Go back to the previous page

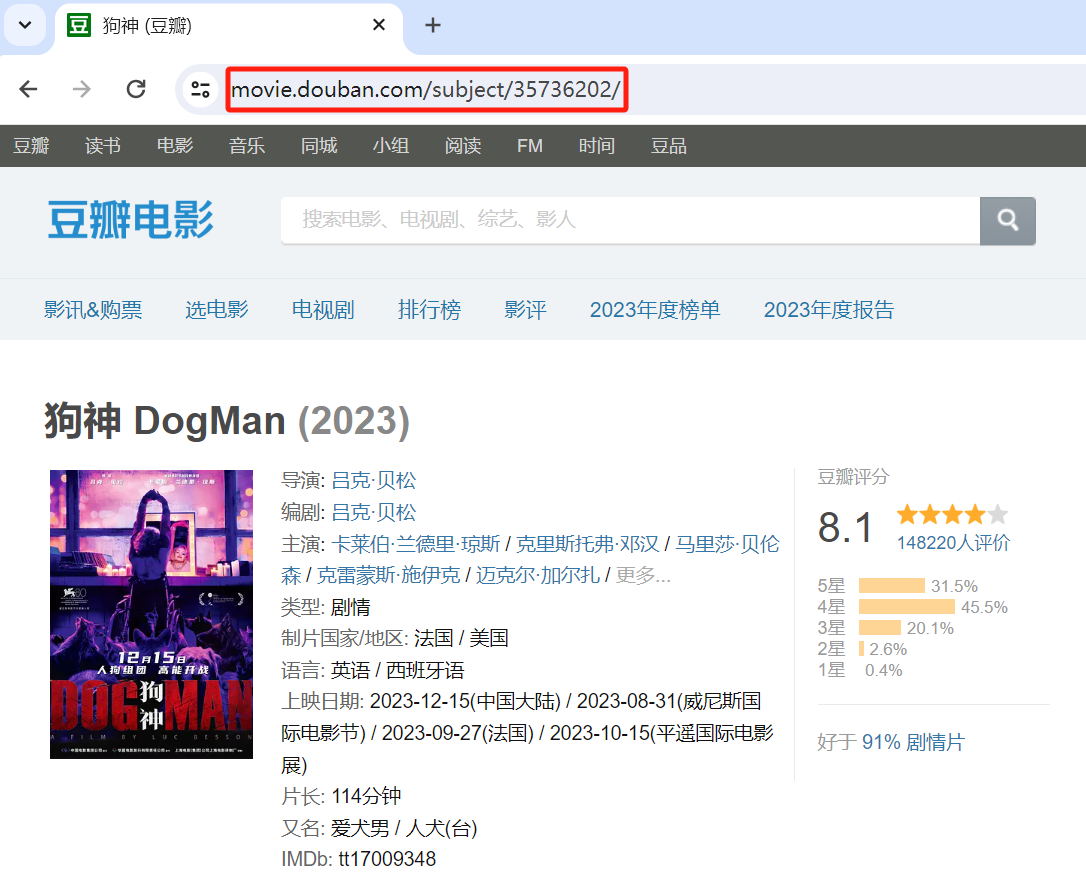coord(28,89)
